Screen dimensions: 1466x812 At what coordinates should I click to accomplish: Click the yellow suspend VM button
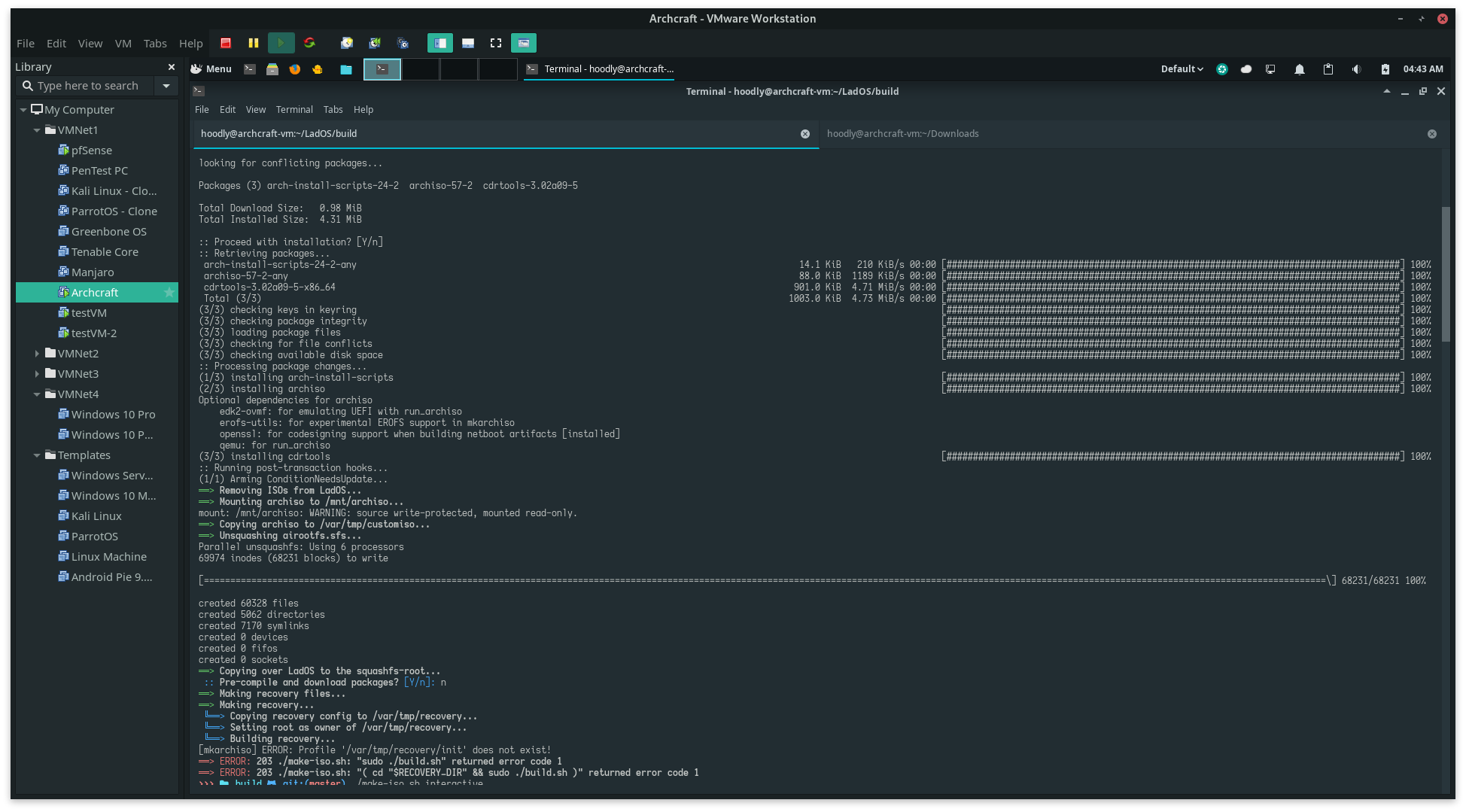pyautogui.click(x=254, y=43)
